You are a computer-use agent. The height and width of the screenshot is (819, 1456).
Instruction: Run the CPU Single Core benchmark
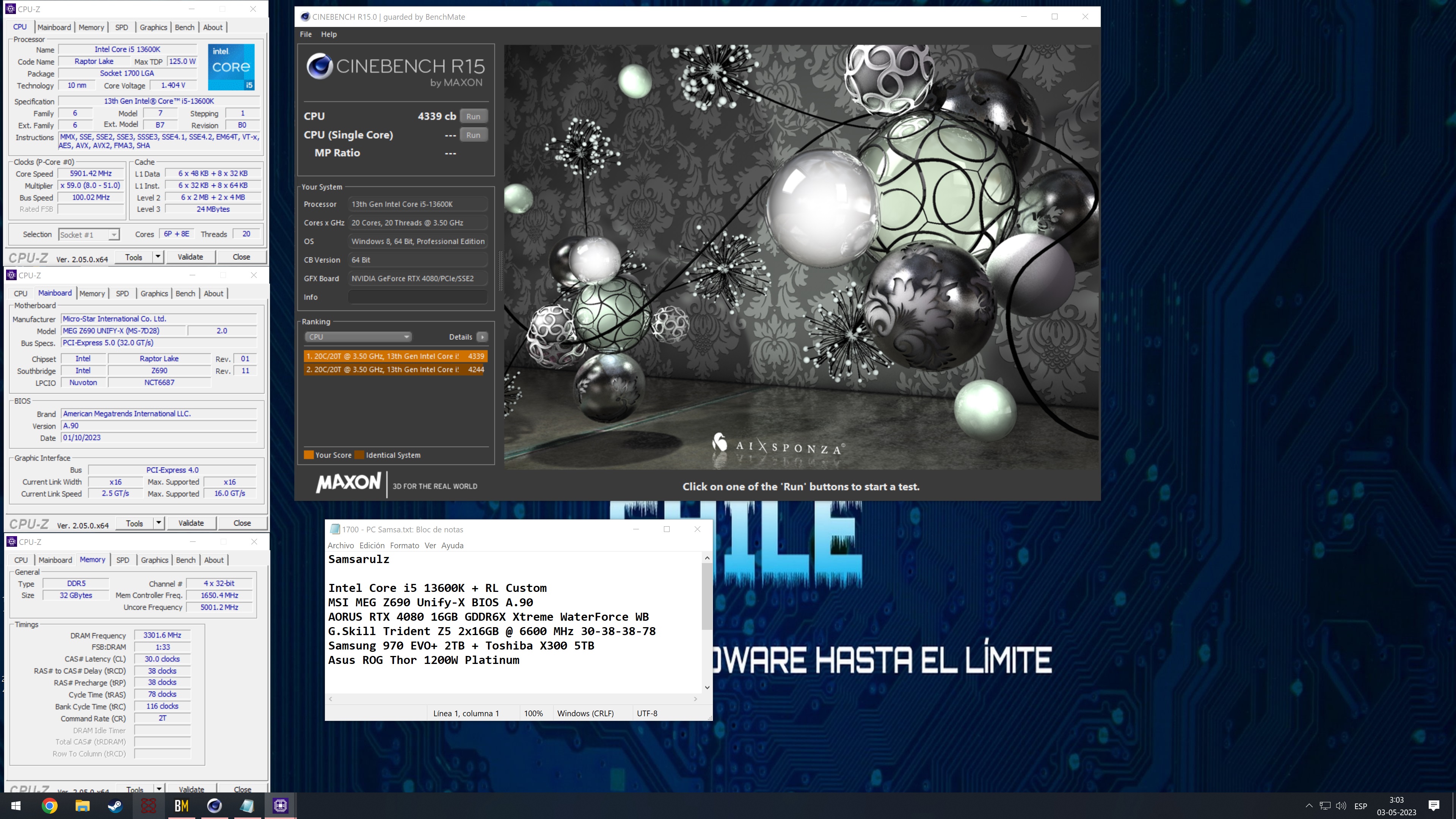pyautogui.click(x=473, y=135)
